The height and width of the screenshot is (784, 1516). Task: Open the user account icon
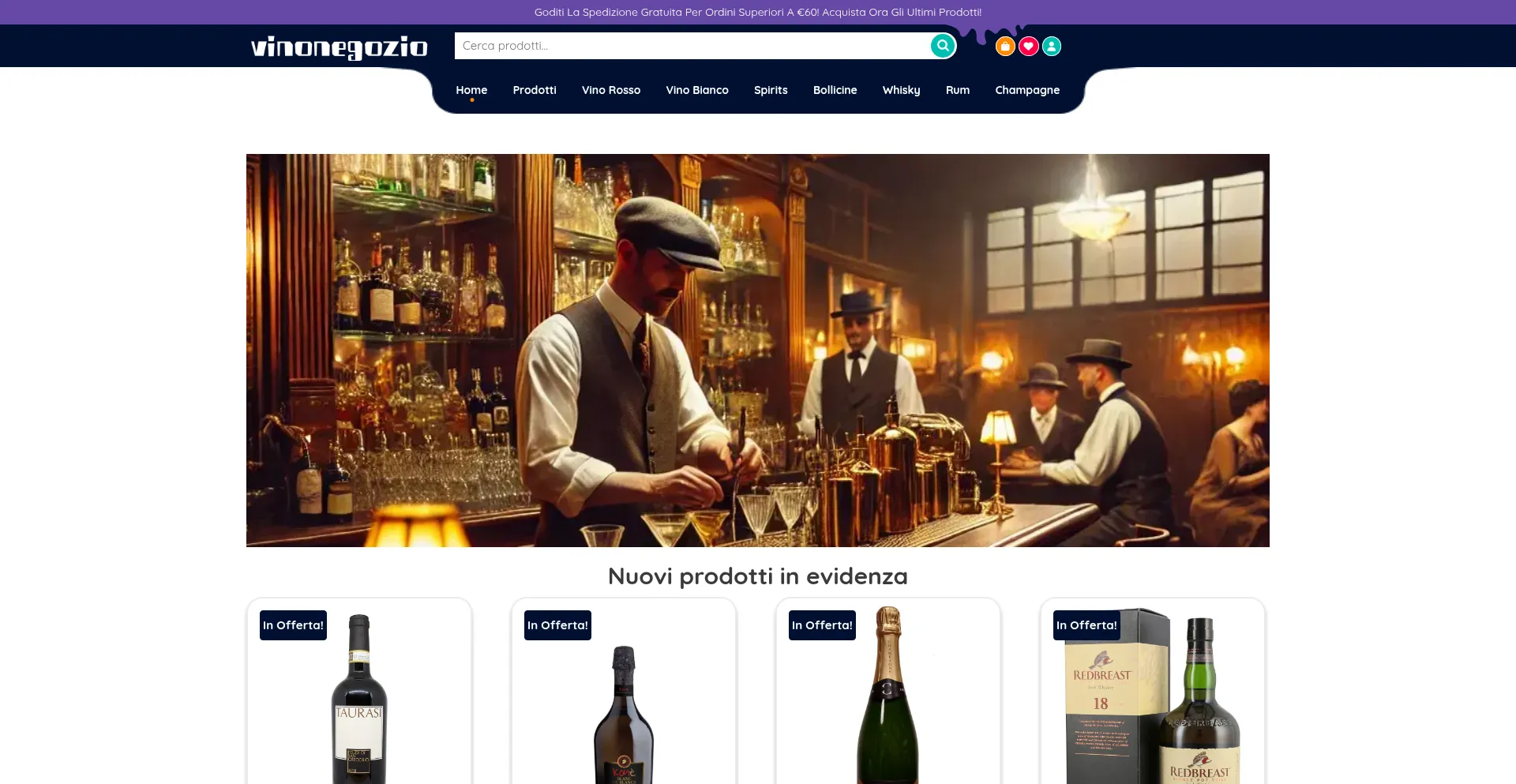1052,46
